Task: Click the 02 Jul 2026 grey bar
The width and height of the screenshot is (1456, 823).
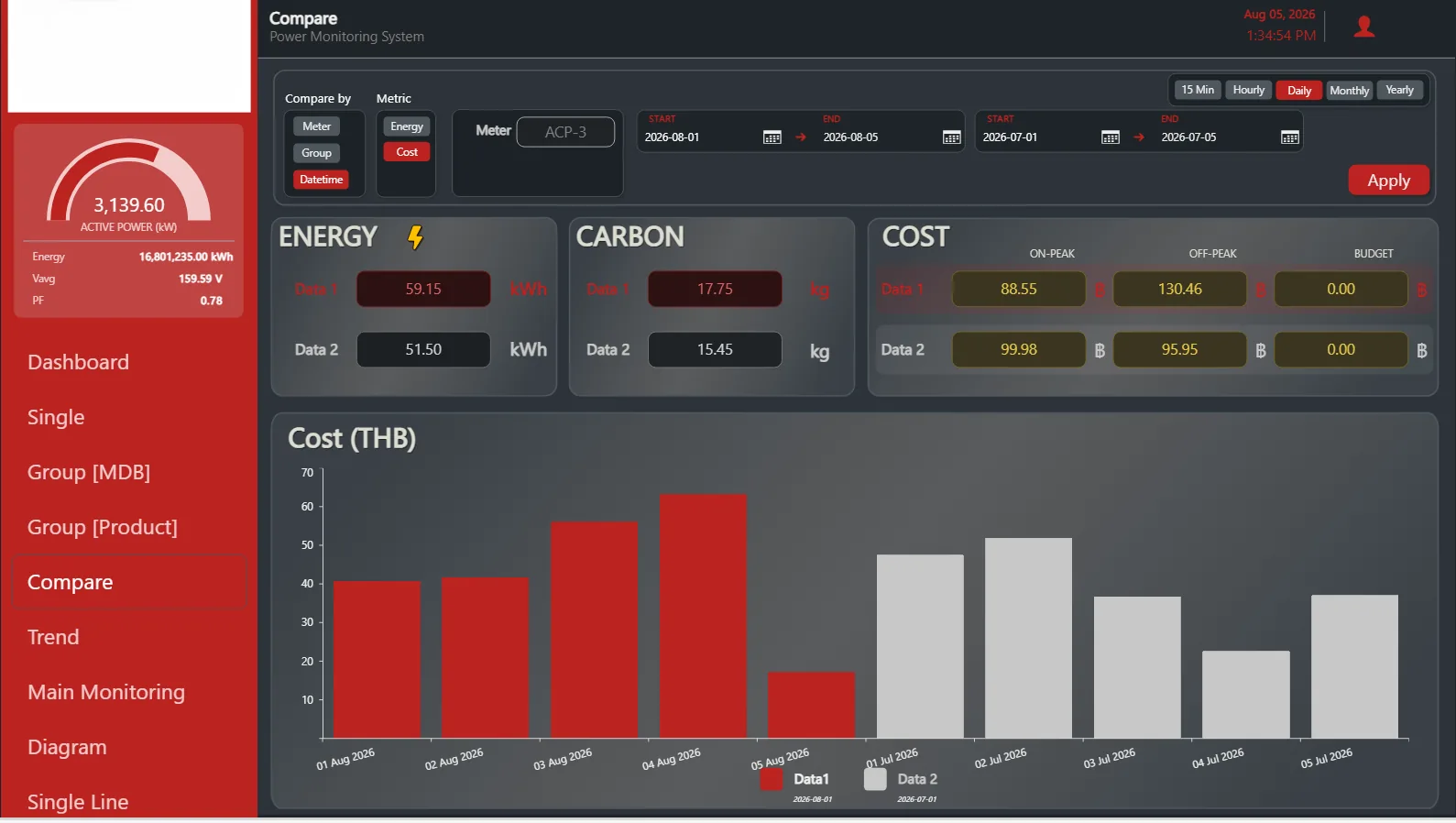Action: tap(1028, 638)
